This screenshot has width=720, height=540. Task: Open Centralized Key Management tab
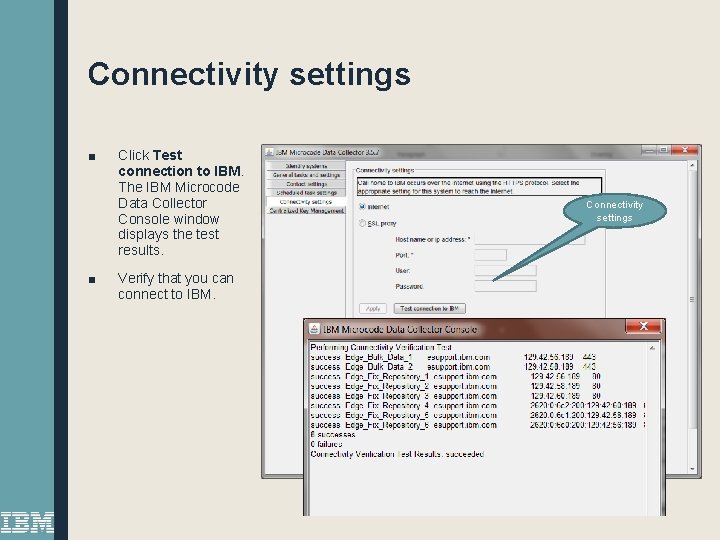pyautogui.click(x=306, y=210)
